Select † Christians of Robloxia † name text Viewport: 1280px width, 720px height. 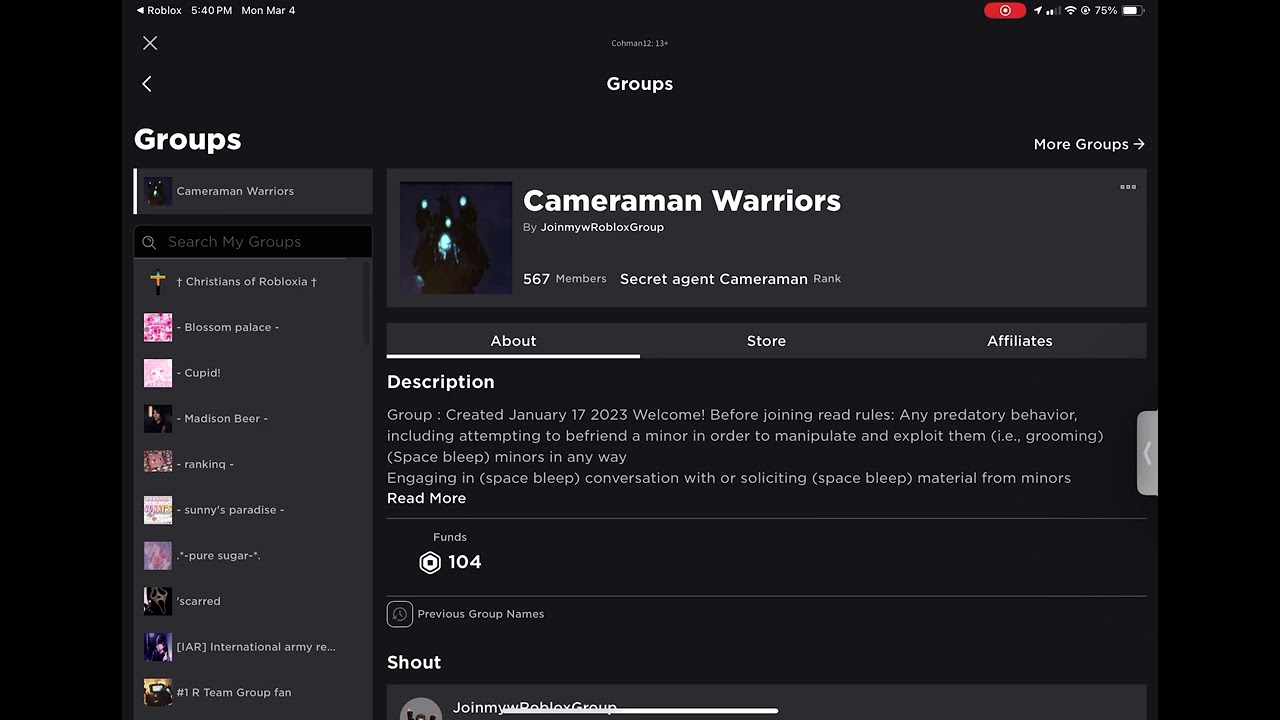click(x=246, y=282)
